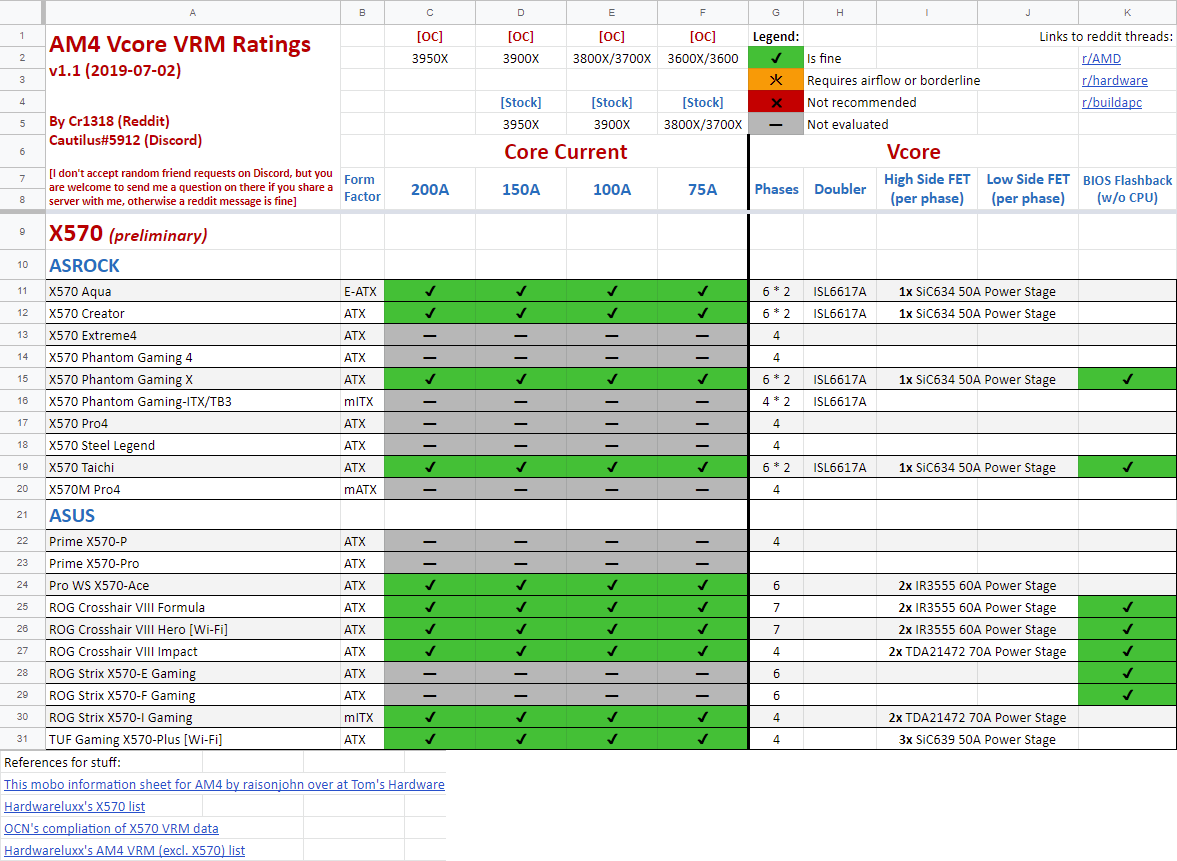This screenshot has height=861, width=1177.
Task: Click the 'Form Factor' header cell
Action: (x=363, y=188)
